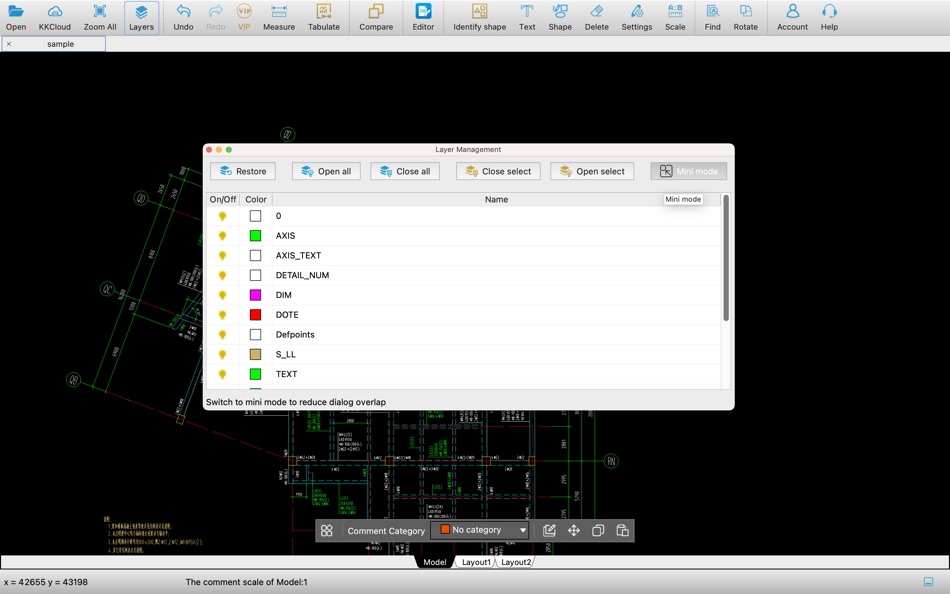Viewport: 950px width, 594px height.
Task: Select the AXIS_TEXT layer name
Action: [x=298, y=255]
